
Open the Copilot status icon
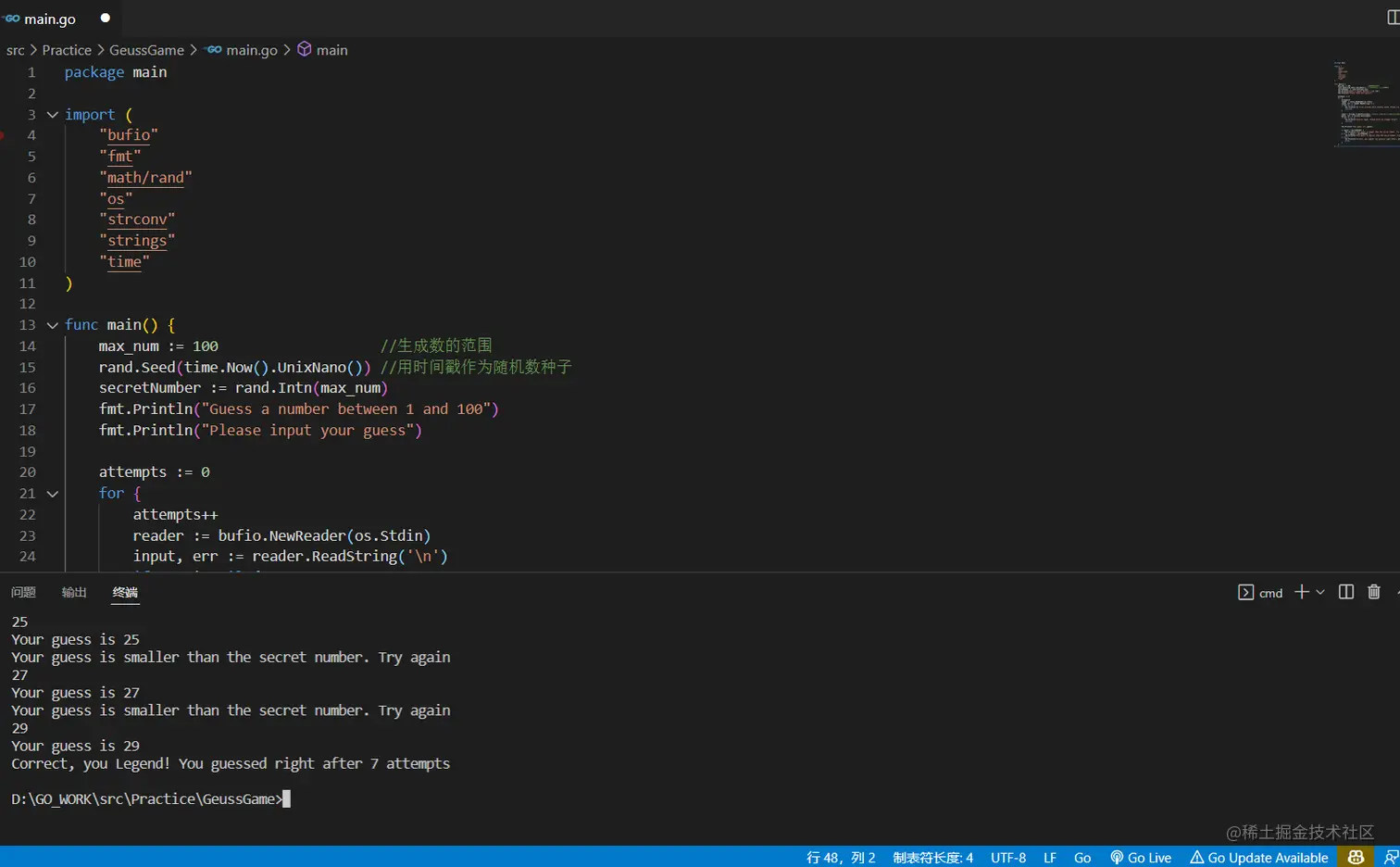(x=1356, y=857)
